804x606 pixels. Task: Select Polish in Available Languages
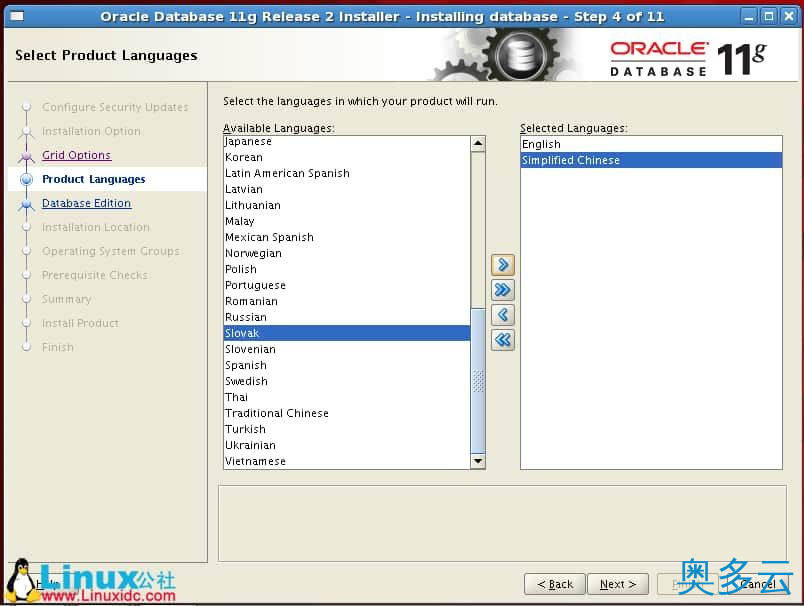[347, 269]
